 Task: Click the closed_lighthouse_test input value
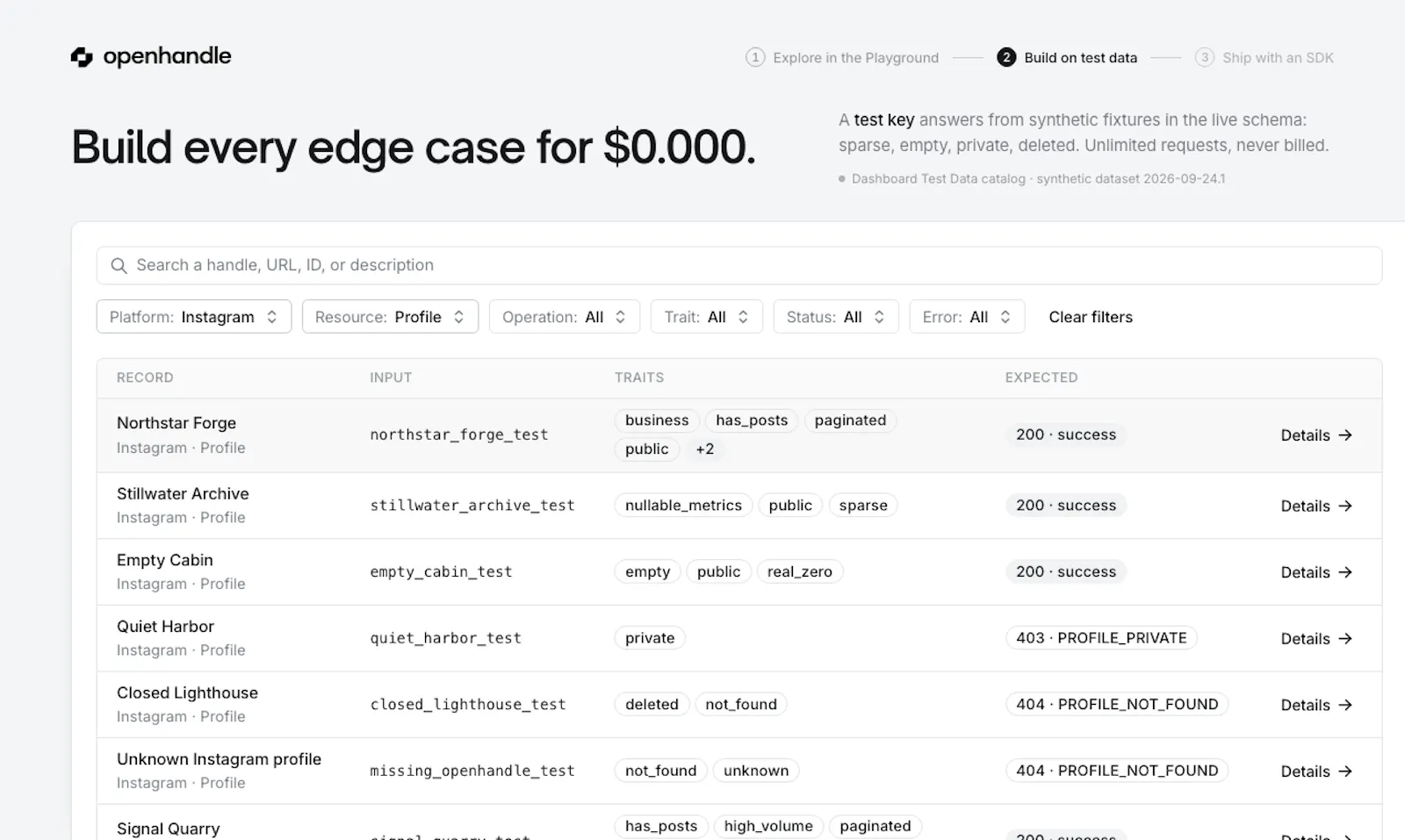click(468, 704)
